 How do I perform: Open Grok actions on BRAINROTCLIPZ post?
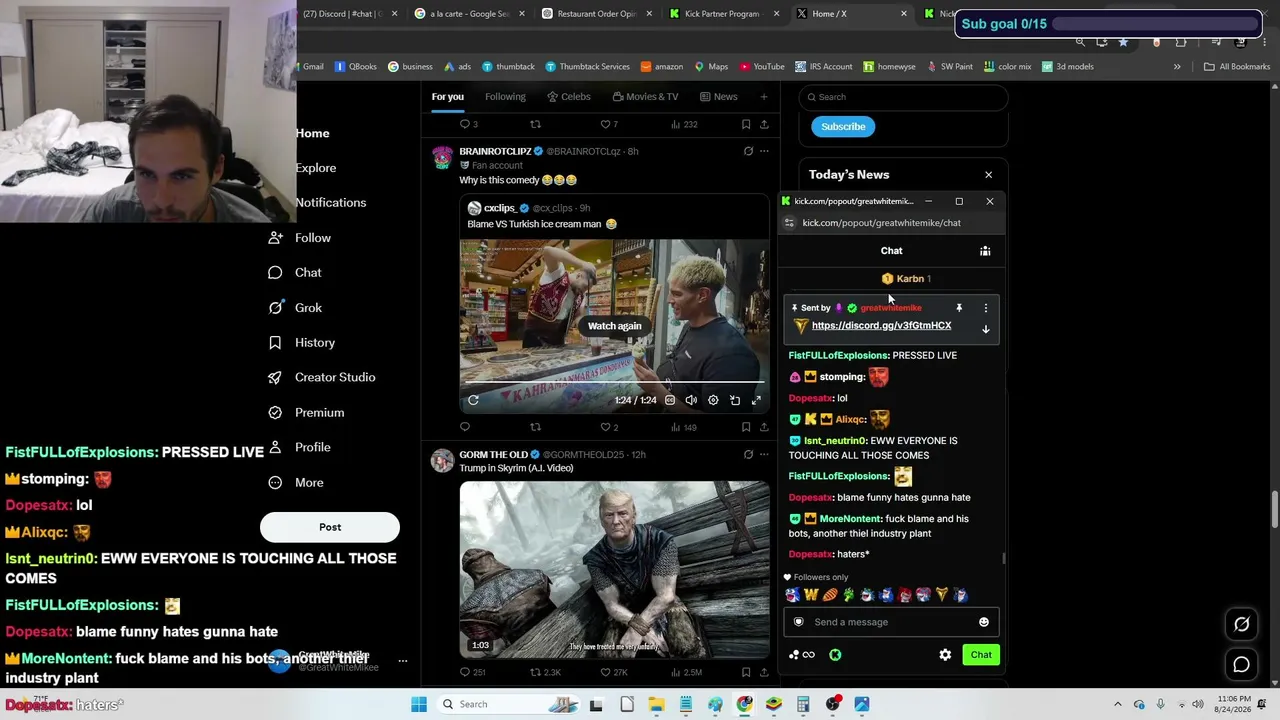(748, 151)
